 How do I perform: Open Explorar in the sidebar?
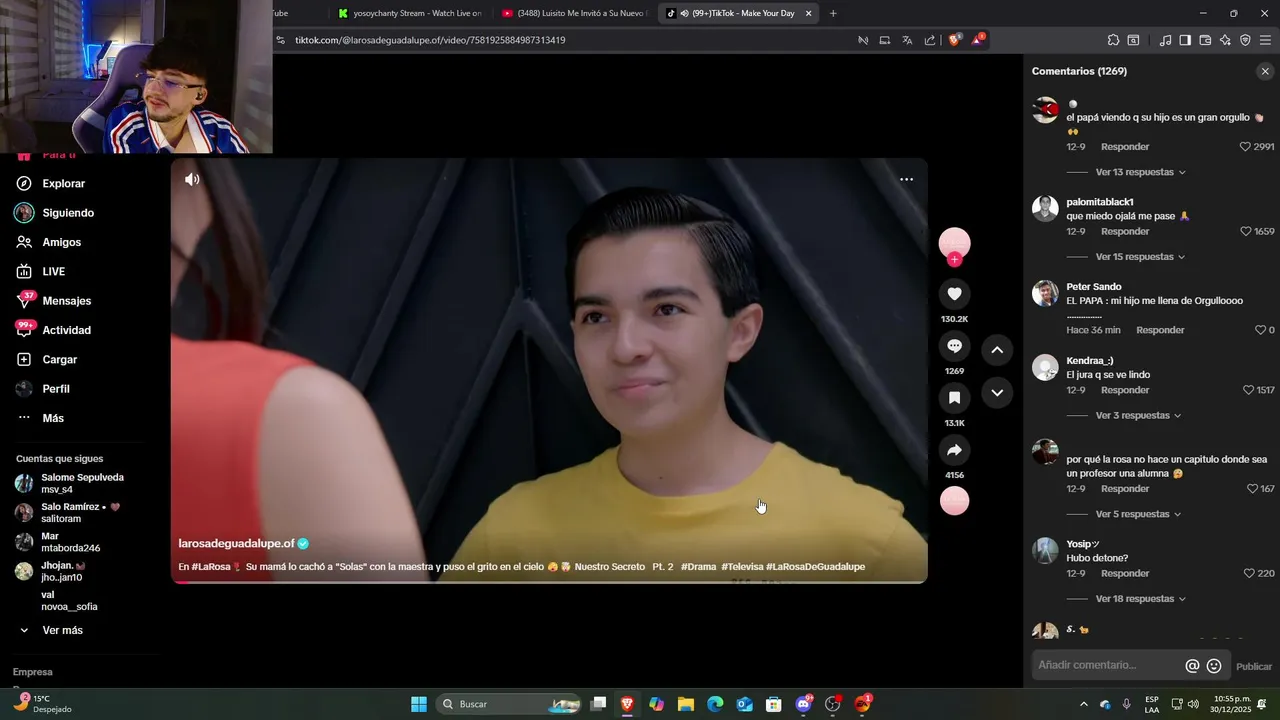tap(63, 184)
